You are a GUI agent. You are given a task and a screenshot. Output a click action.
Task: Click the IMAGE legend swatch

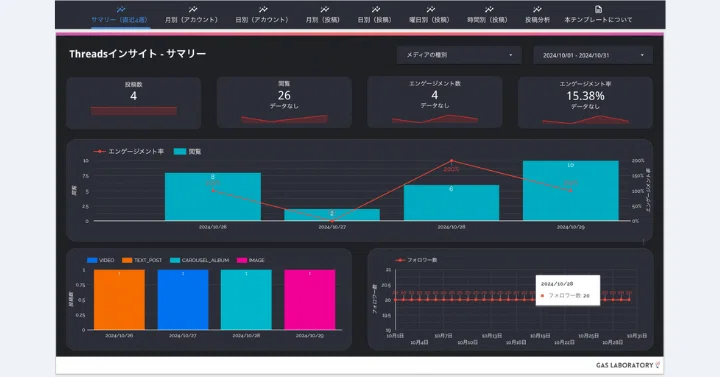coord(242,260)
